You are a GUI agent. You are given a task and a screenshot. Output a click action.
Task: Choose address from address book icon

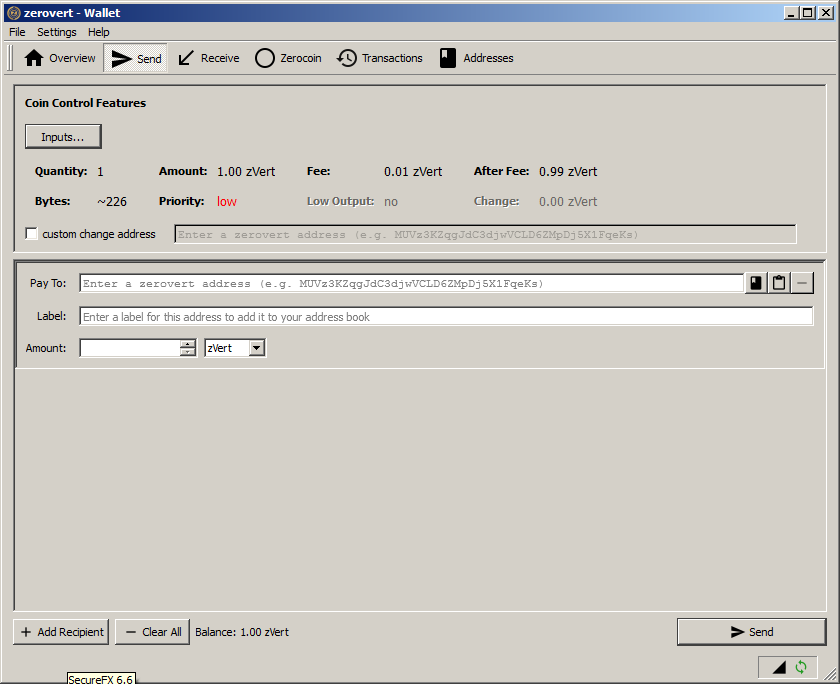(756, 283)
